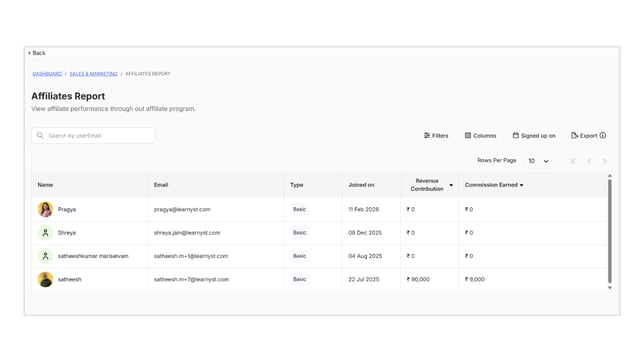Viewport: 644px width, 362px height.
Task: Open the Filters panel
Action: point(436,136)
